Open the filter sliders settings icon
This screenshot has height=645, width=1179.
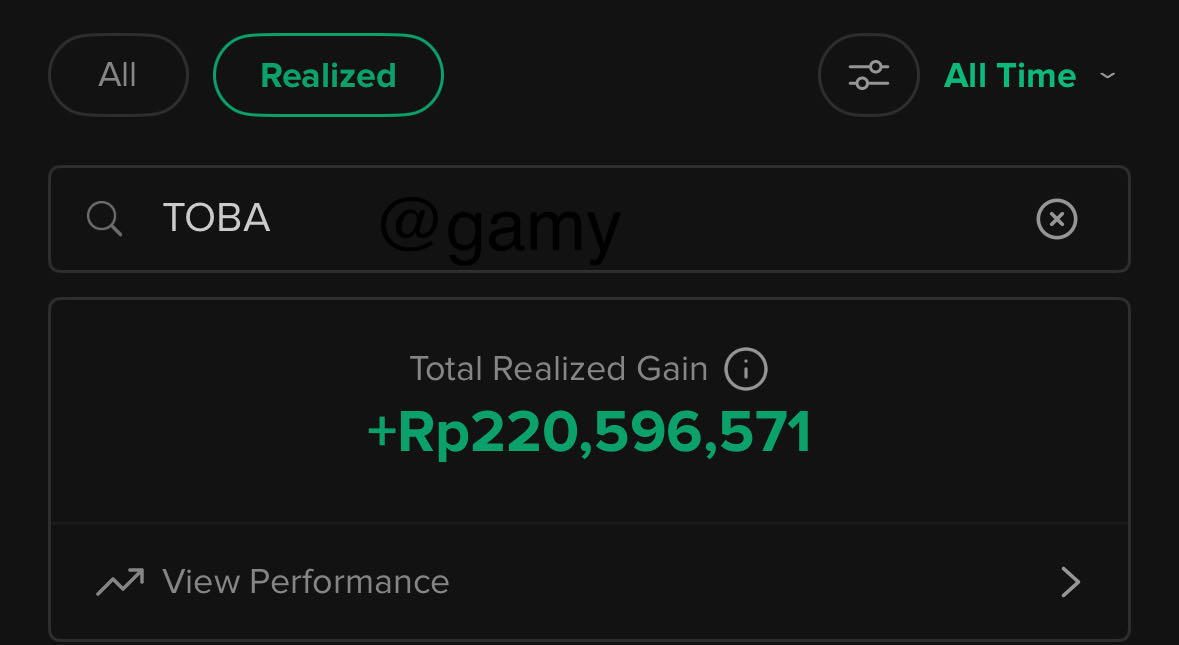pyautogui.click(x=868, y=76)
